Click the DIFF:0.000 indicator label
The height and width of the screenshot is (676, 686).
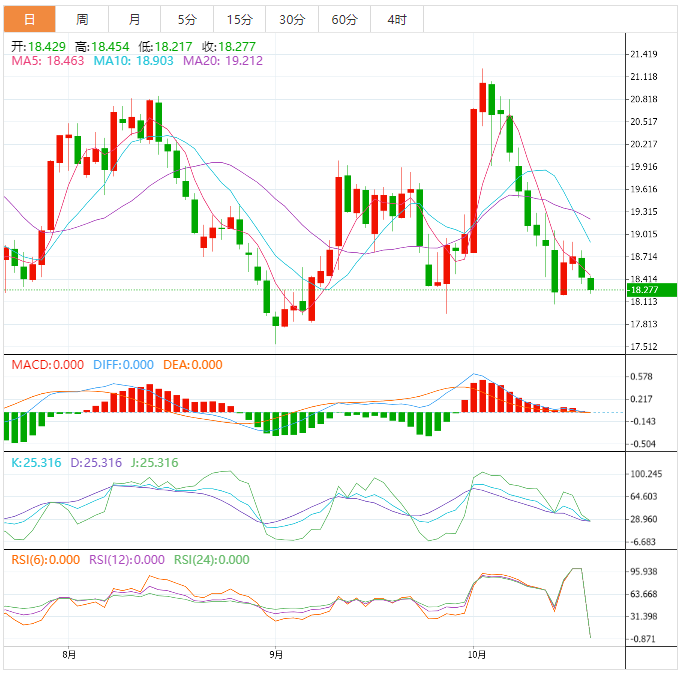(x=123, y=364)
